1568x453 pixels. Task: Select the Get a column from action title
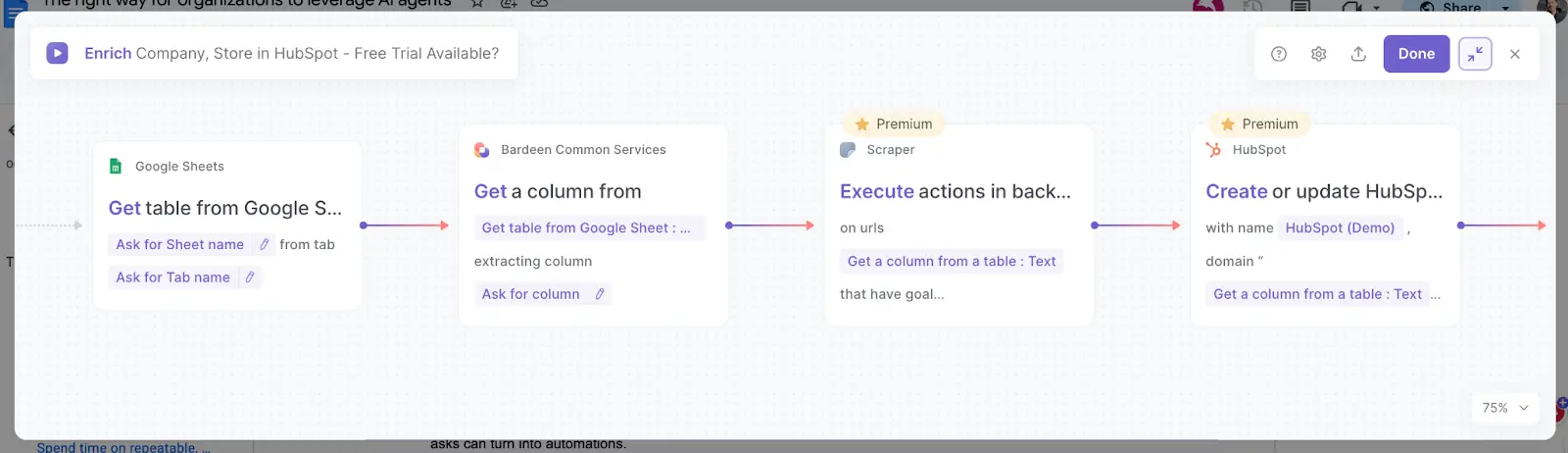[558, 191]
